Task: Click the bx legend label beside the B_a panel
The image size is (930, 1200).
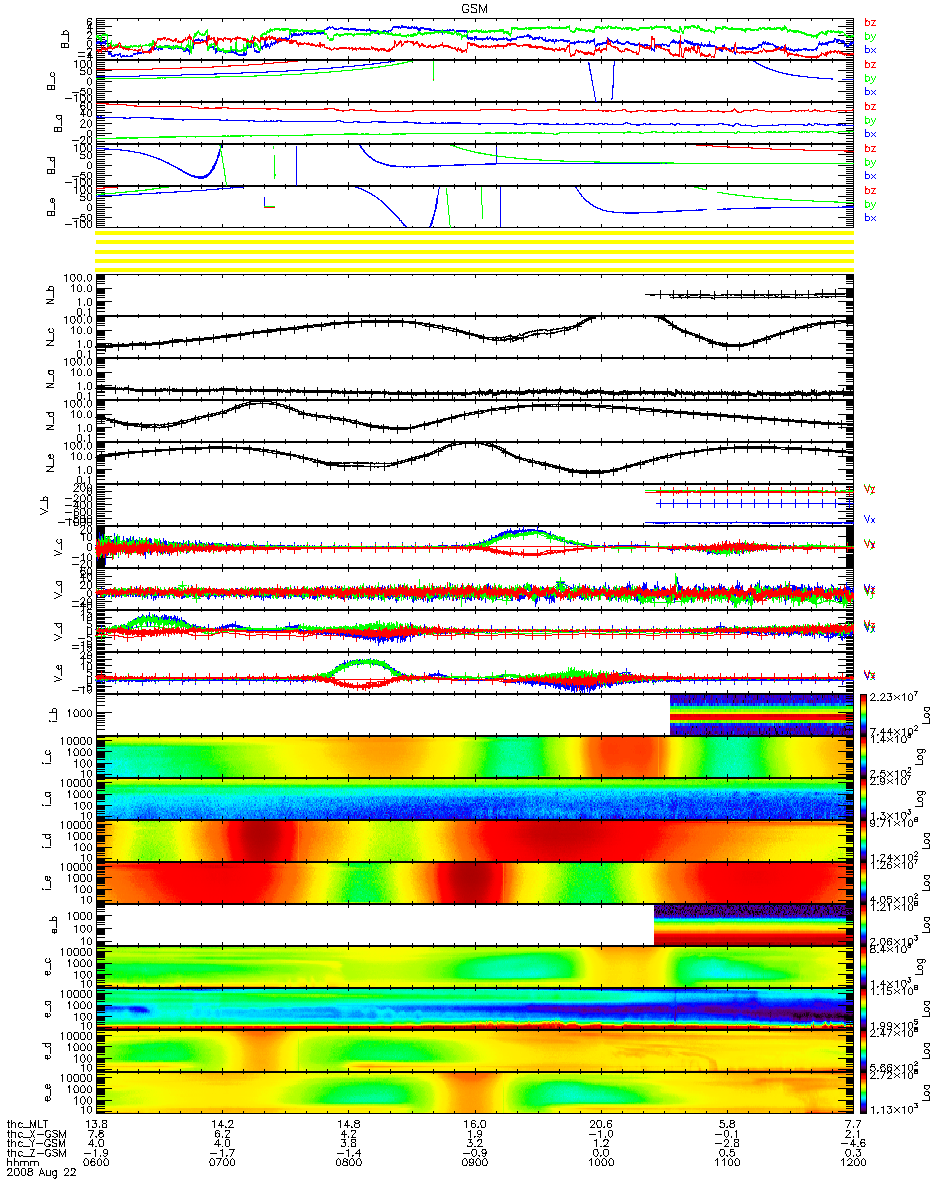Action: point(869,133)
